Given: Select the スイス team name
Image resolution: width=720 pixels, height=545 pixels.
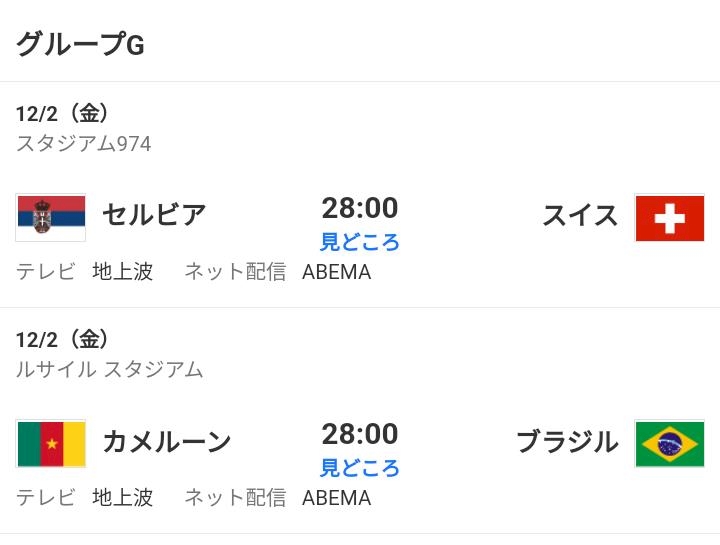Looking at the screenshot, I should pyautogui.click(x=580, y=215).
